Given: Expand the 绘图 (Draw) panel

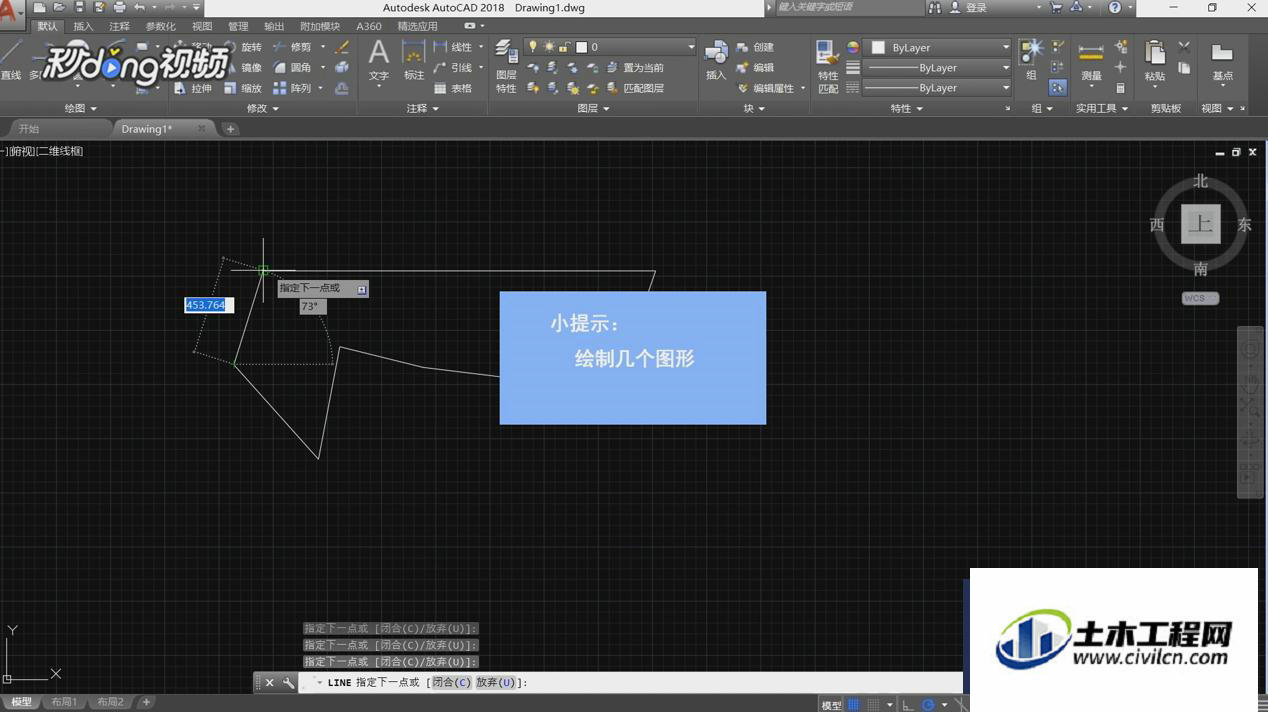Looking at the screenshot, I should click(x=80, y=108).
